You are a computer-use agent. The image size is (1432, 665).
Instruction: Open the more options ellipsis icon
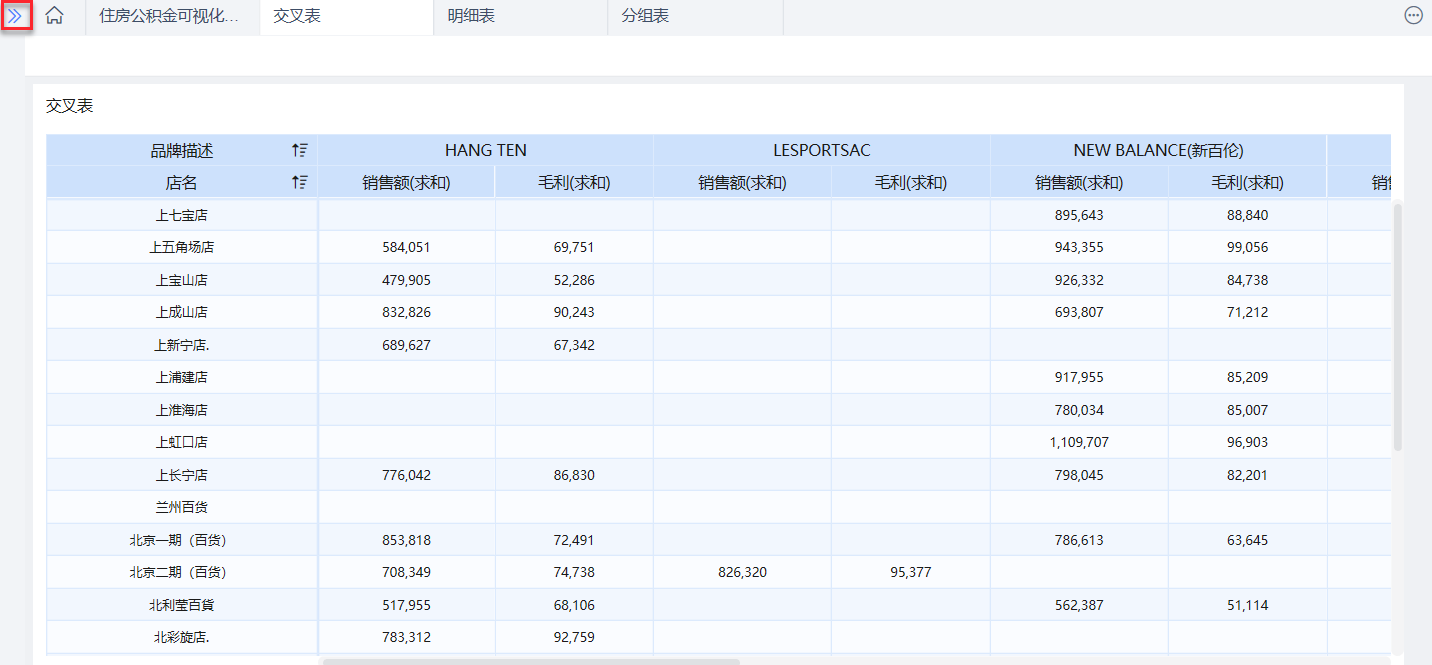[x=1413, y=16]
